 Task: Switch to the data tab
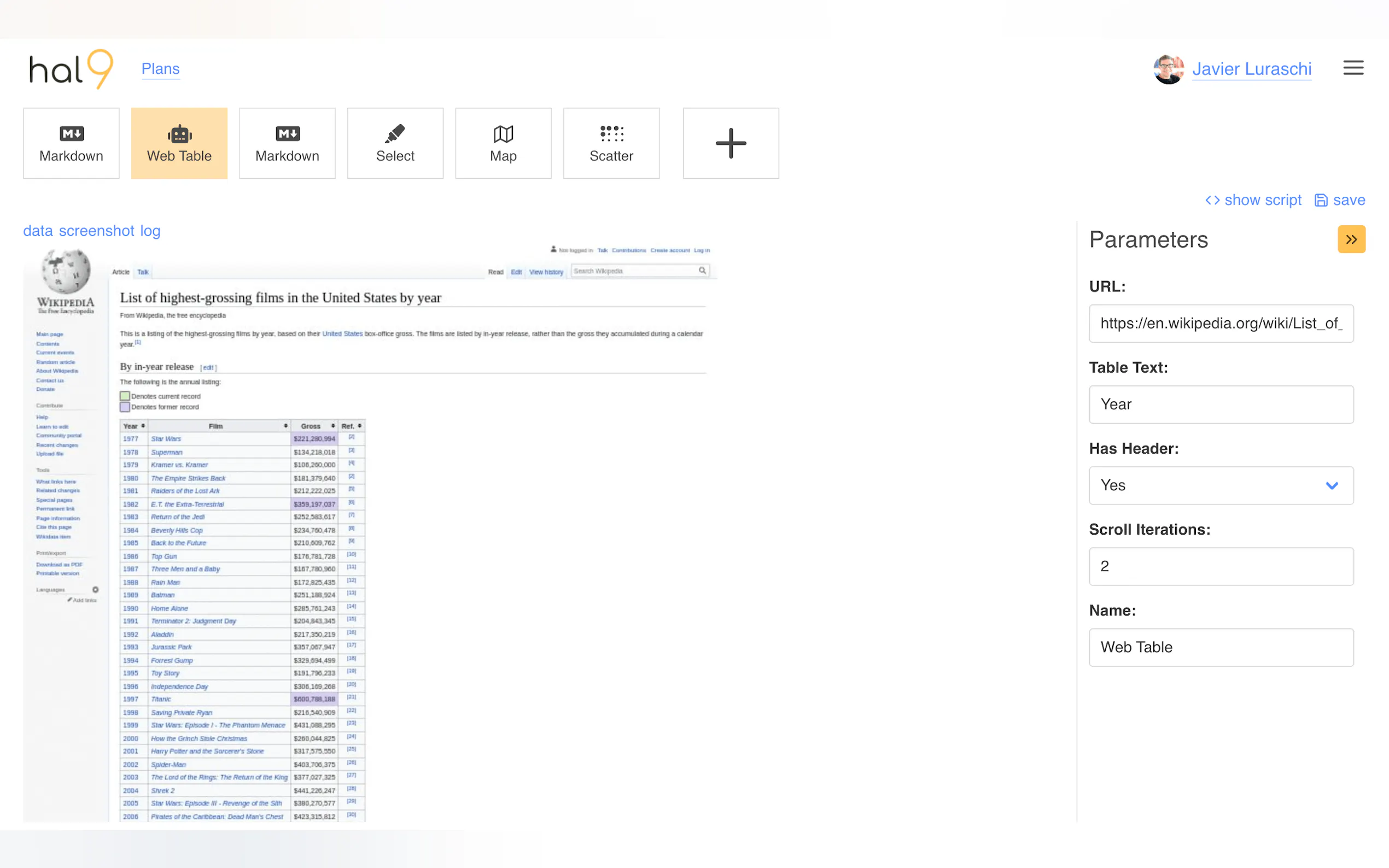(x=38, y=231)
